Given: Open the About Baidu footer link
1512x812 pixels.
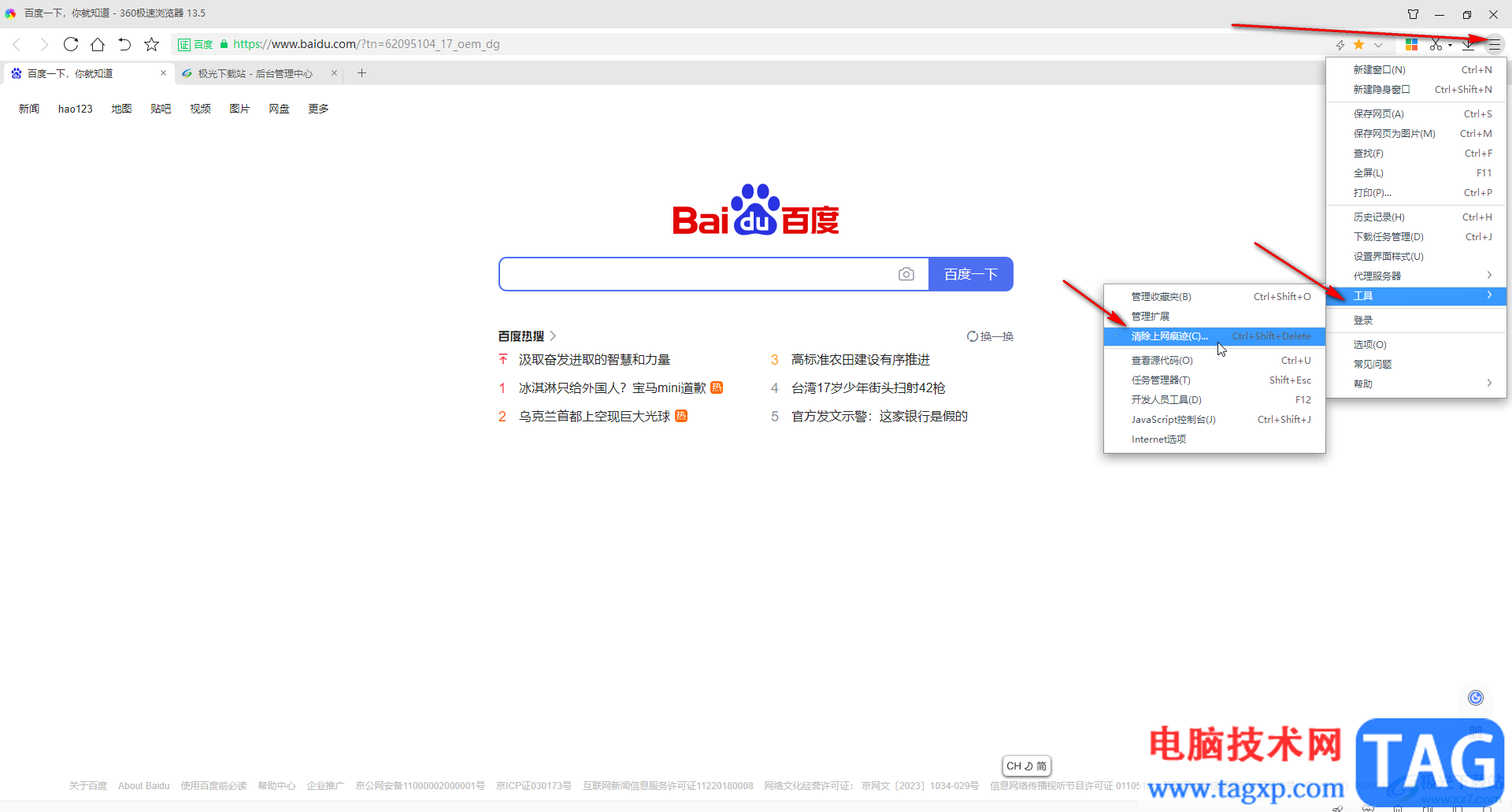Looking at the screenshot, I should point(144,786).
